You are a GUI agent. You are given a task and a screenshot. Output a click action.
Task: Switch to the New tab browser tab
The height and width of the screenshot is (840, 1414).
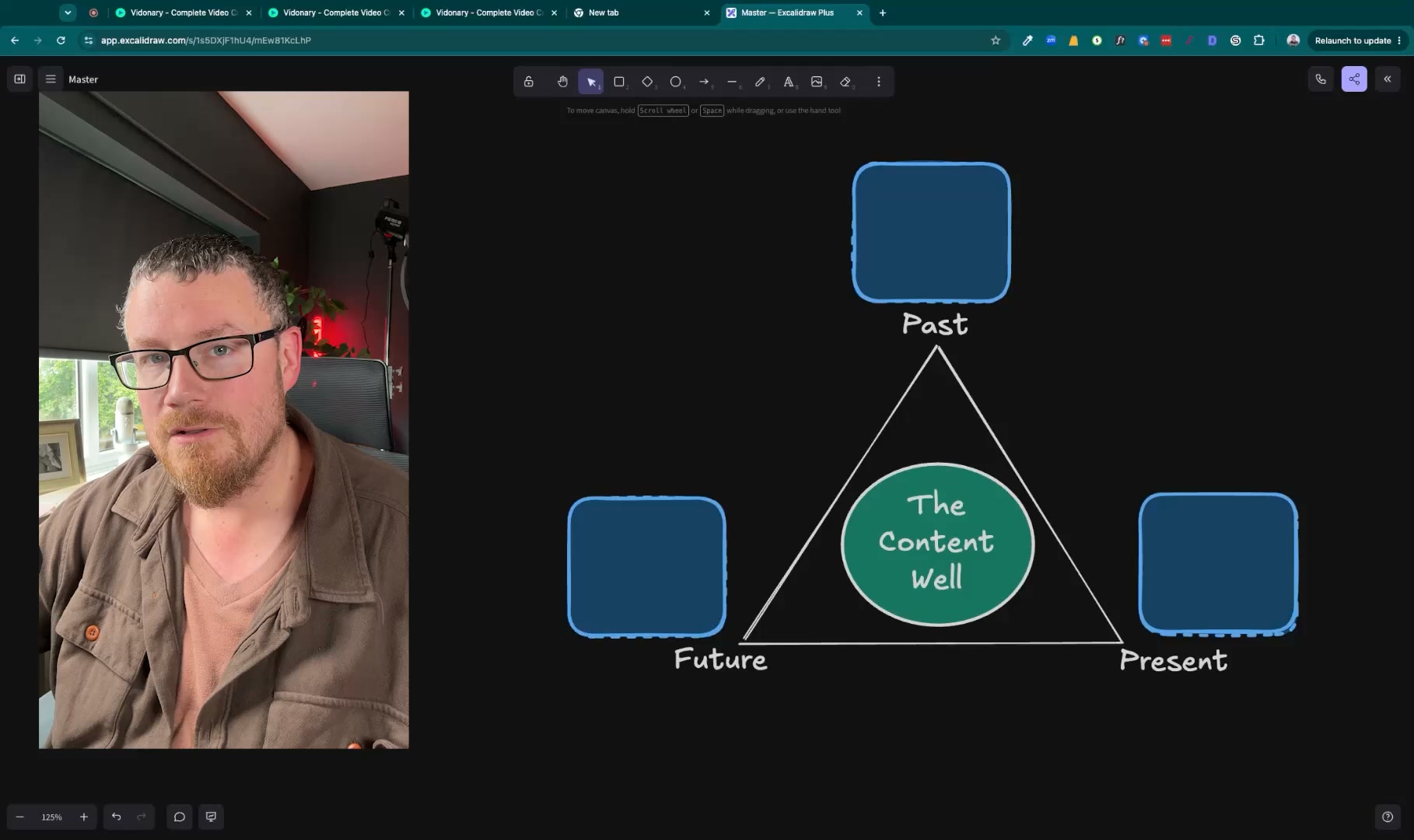coord(641,13)
